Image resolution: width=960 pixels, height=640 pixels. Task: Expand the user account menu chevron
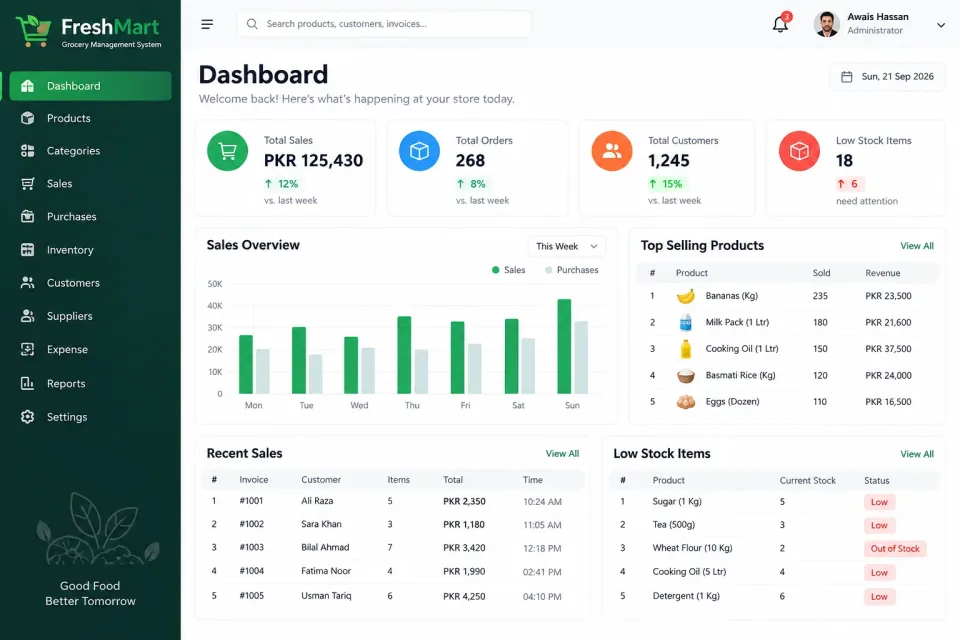[941, 25]
